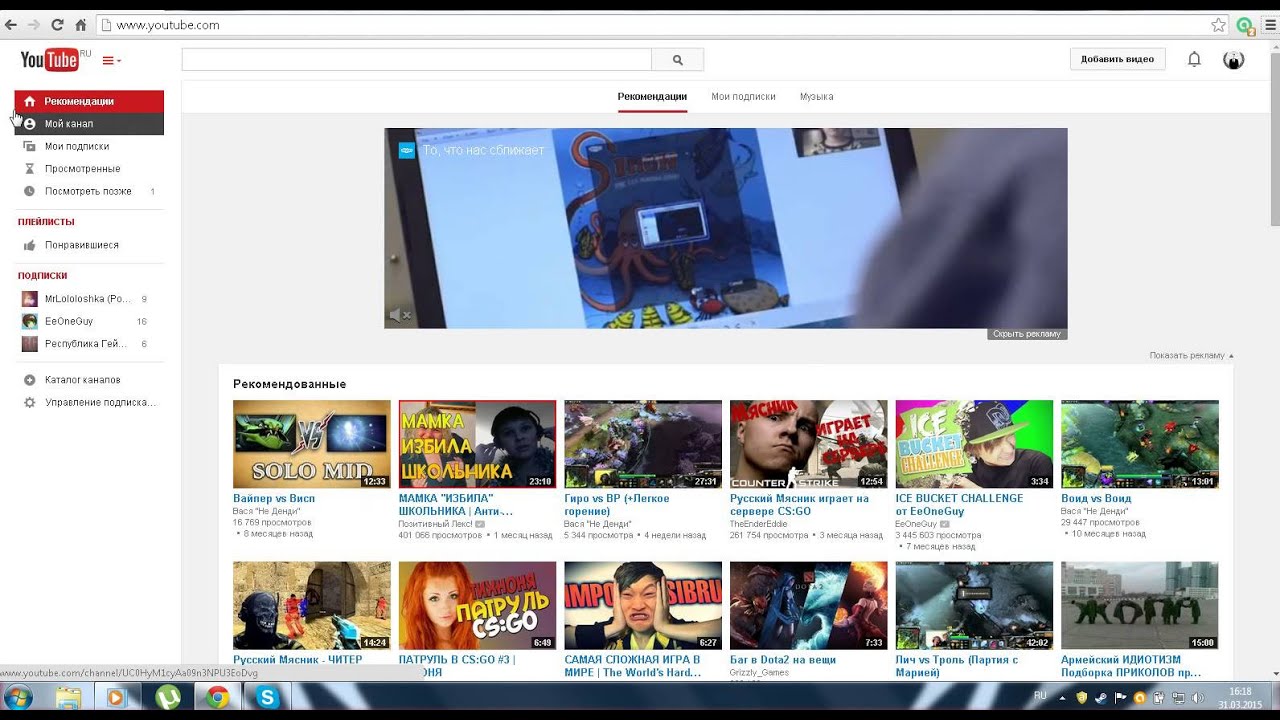1280x720 pixels.
Task: Switch to Музыка tab
Action: pos(816,97)
